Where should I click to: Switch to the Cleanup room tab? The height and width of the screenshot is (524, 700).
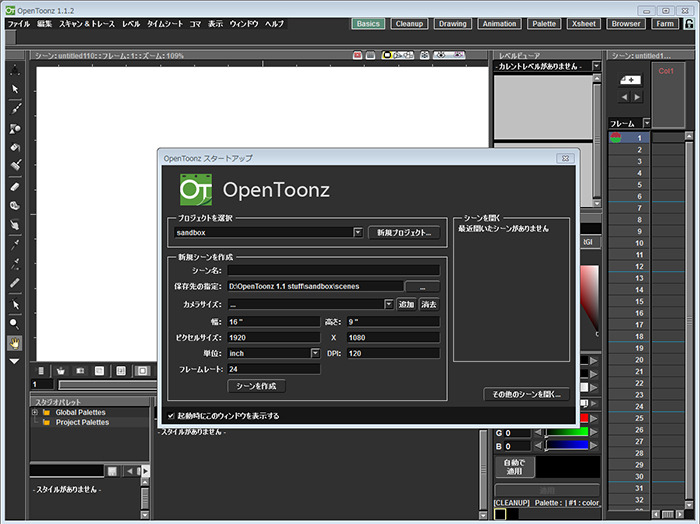409,24
